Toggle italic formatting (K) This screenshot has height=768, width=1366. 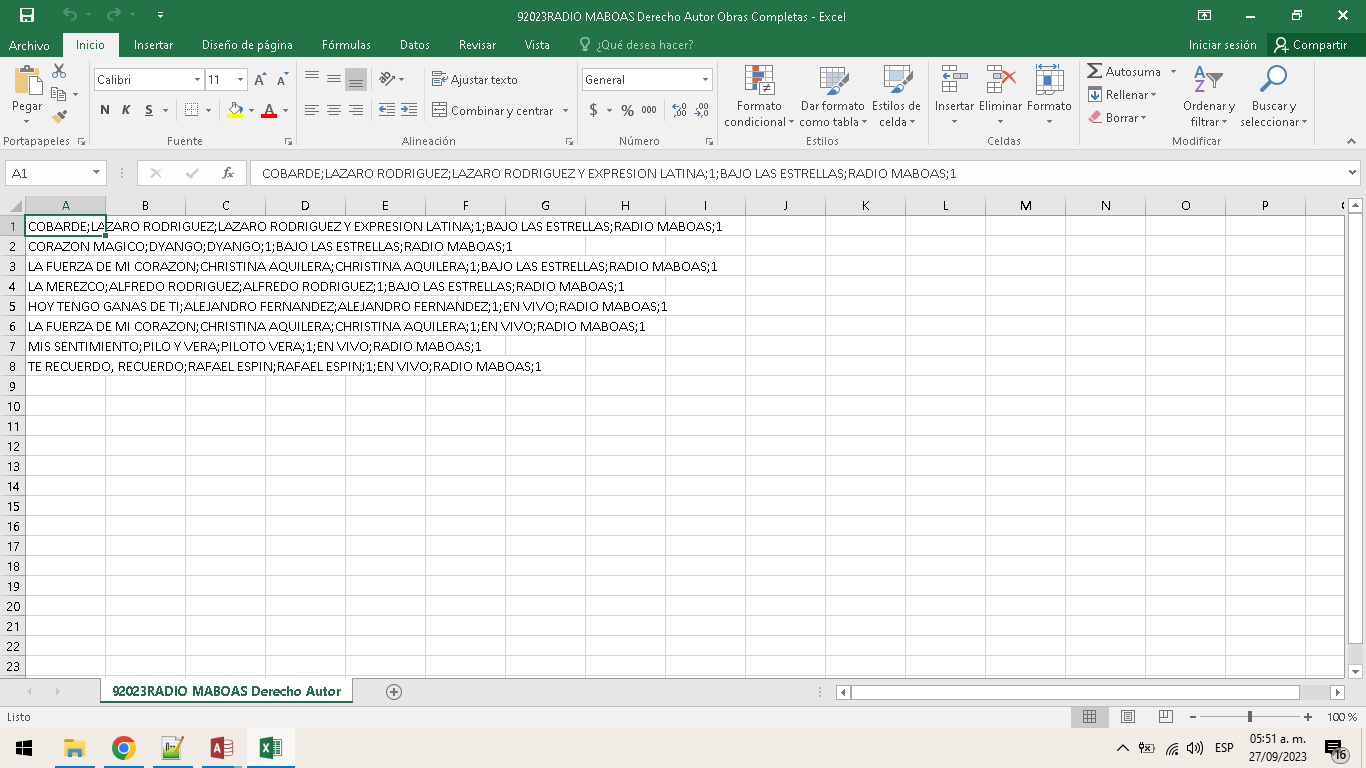pyautogui.click(x=127, y=110)
